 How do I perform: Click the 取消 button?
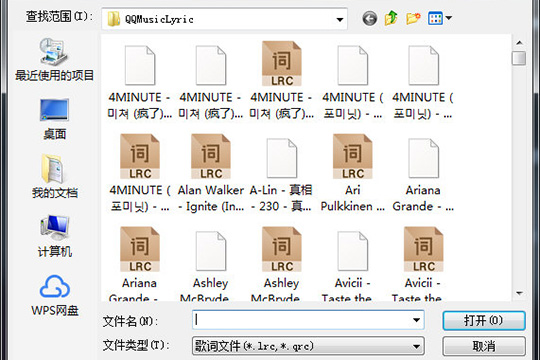tap(484, 346)
